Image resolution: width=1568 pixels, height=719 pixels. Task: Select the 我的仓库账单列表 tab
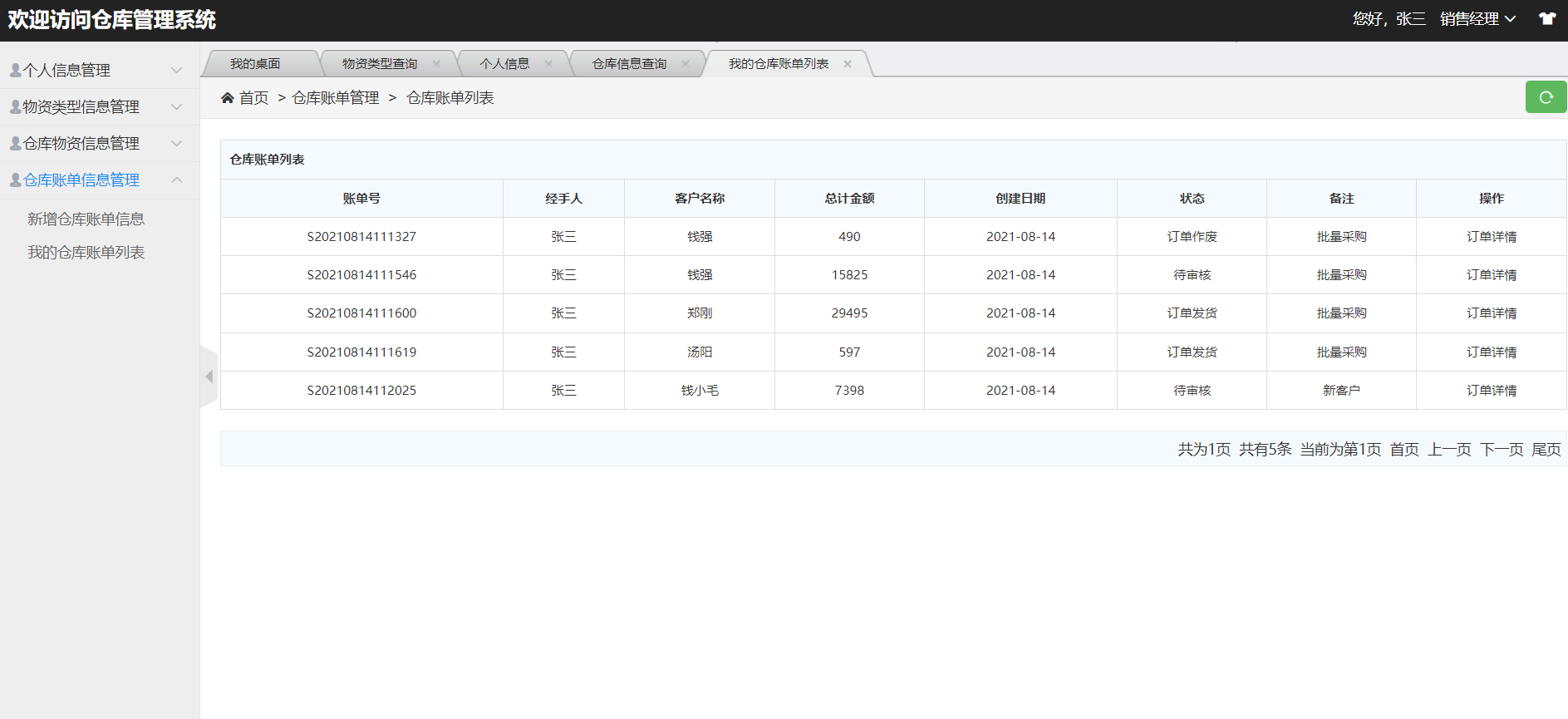coord(779,64)
